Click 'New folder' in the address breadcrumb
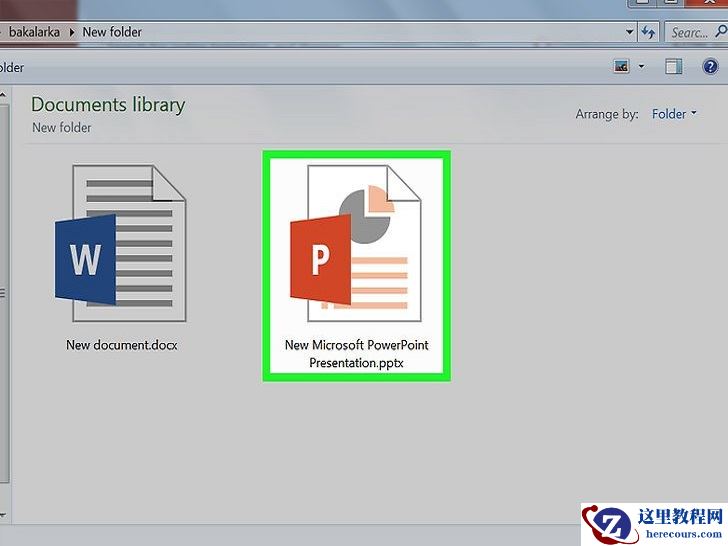Screen dimensions: 728x546 coord(112,32)
